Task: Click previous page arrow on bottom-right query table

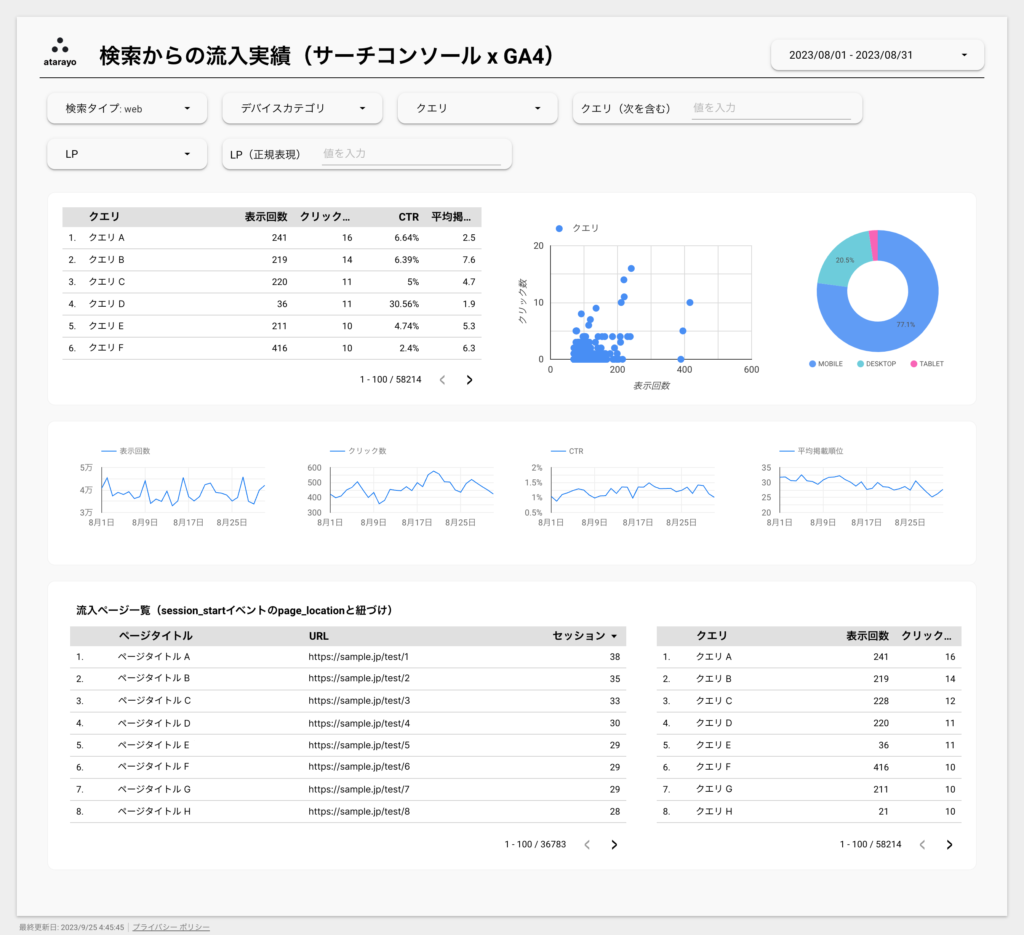Action: [921, 844]
